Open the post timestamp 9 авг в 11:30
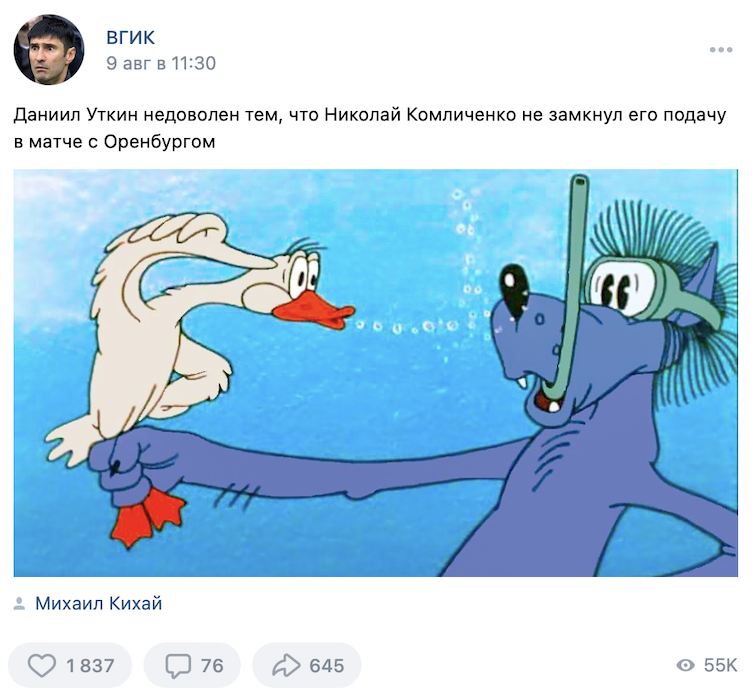This screenshot has width=756, height=700. (161, 63)
